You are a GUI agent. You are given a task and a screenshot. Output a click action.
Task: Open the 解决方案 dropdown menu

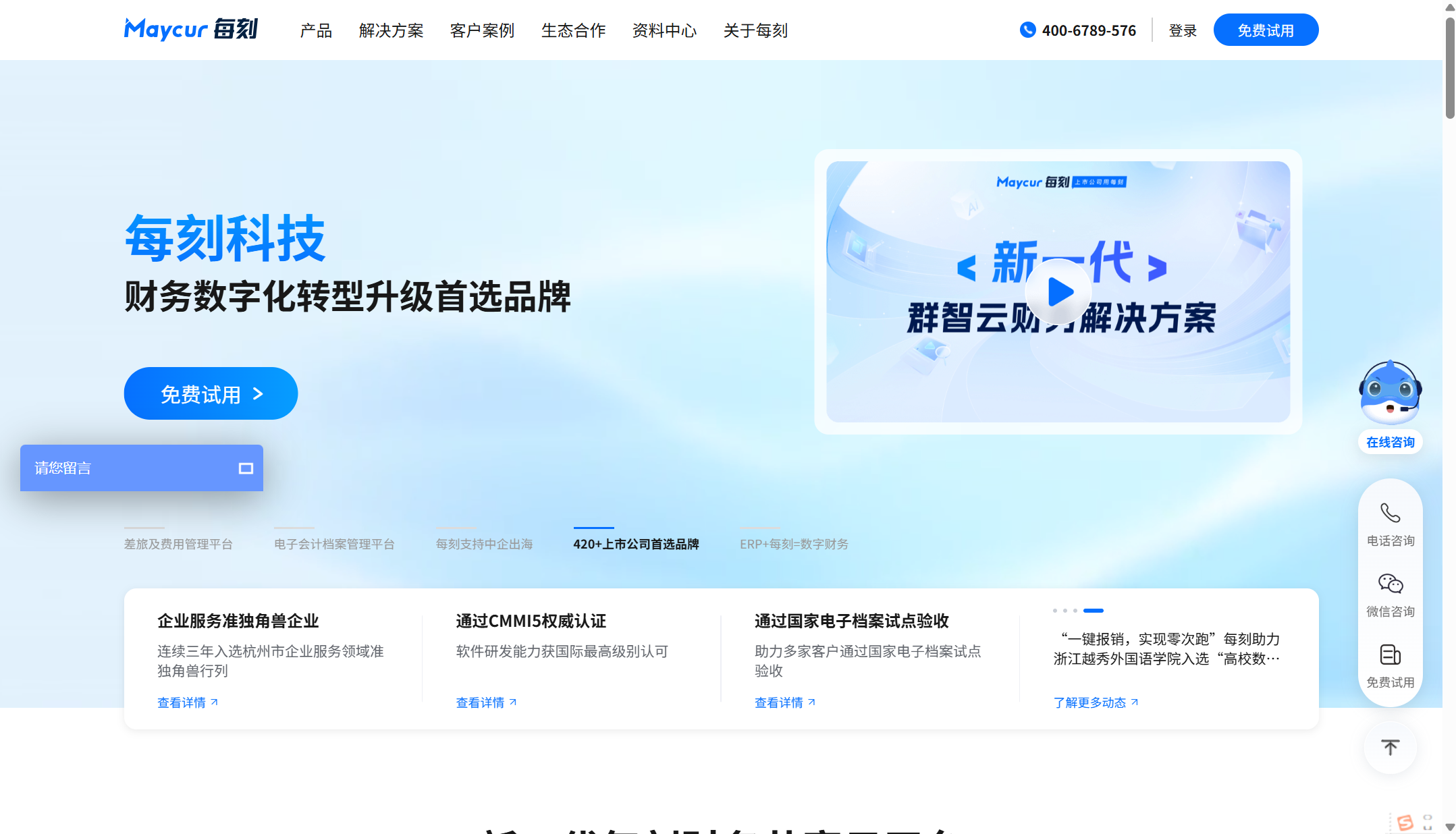point(392,30)
